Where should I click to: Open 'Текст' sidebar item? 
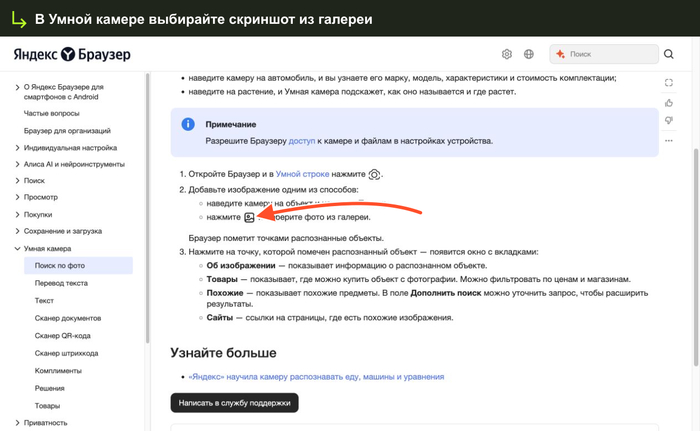(x=44, y=301)
